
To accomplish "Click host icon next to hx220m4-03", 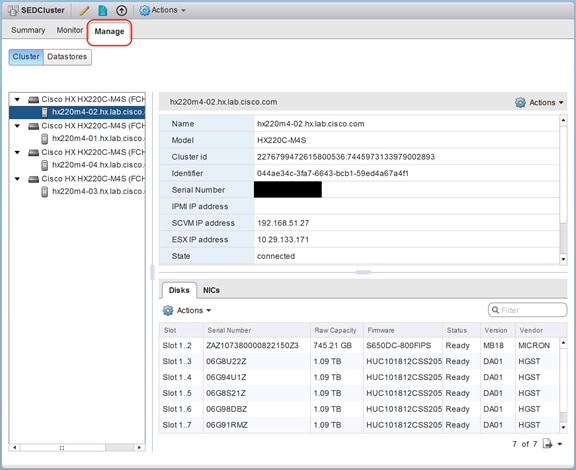I will click(x=44, y=192).
